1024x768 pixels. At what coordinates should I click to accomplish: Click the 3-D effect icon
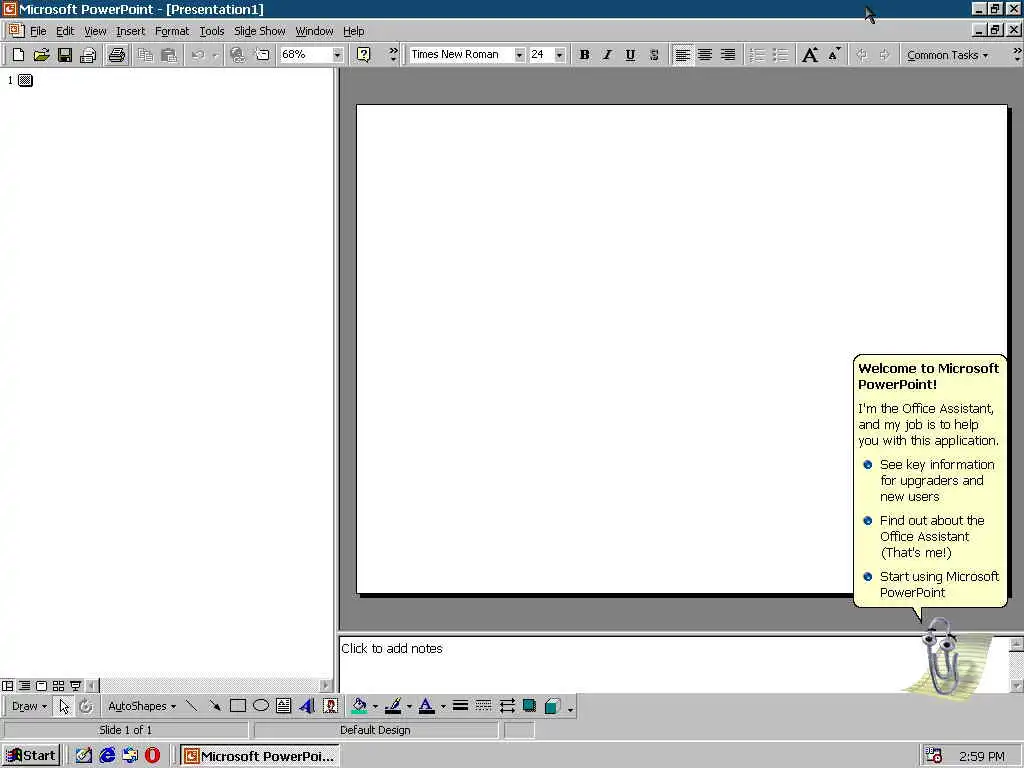click(x=552, y=705)
